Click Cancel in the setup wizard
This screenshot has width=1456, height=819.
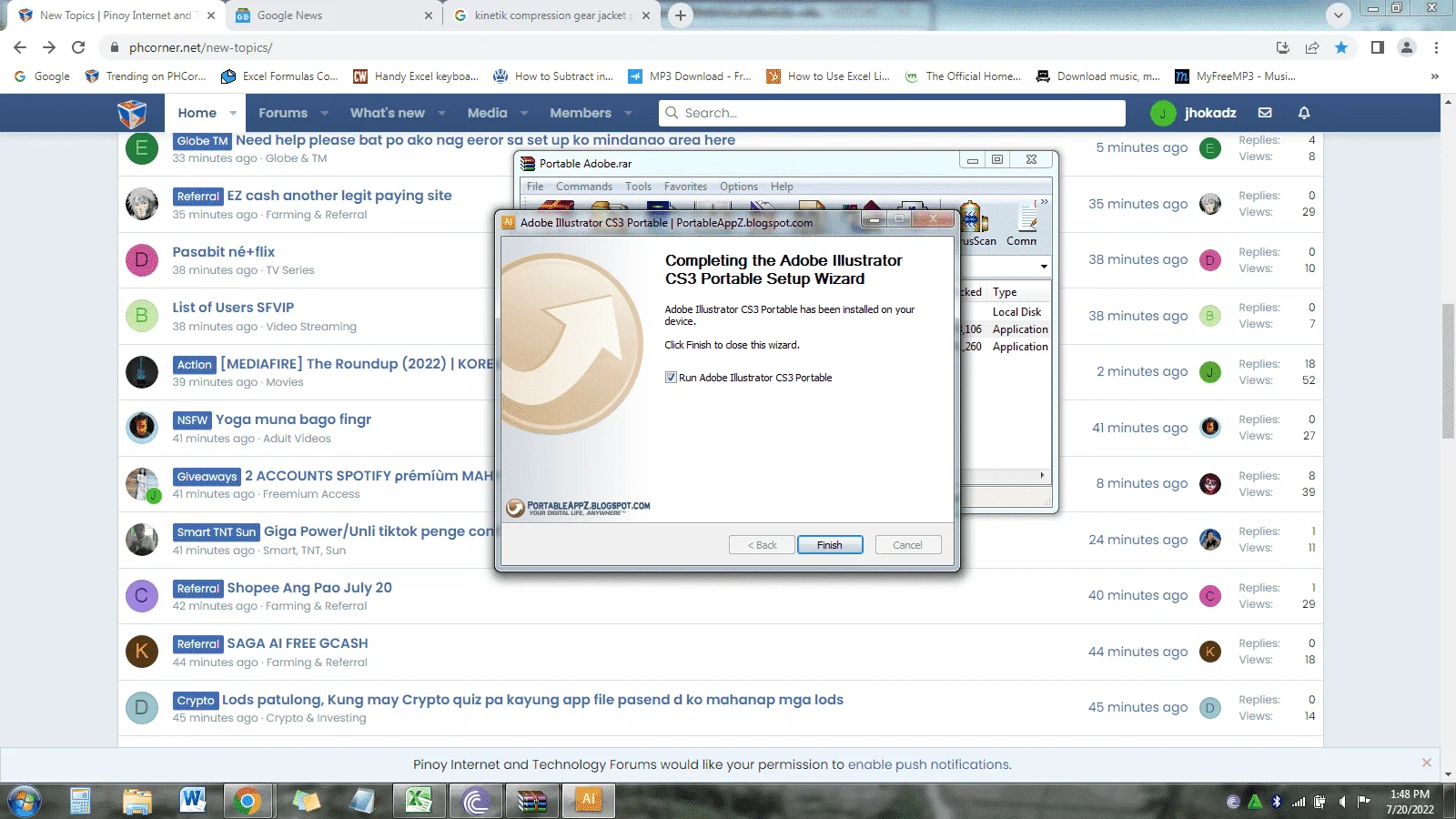[x=907, y=545]
